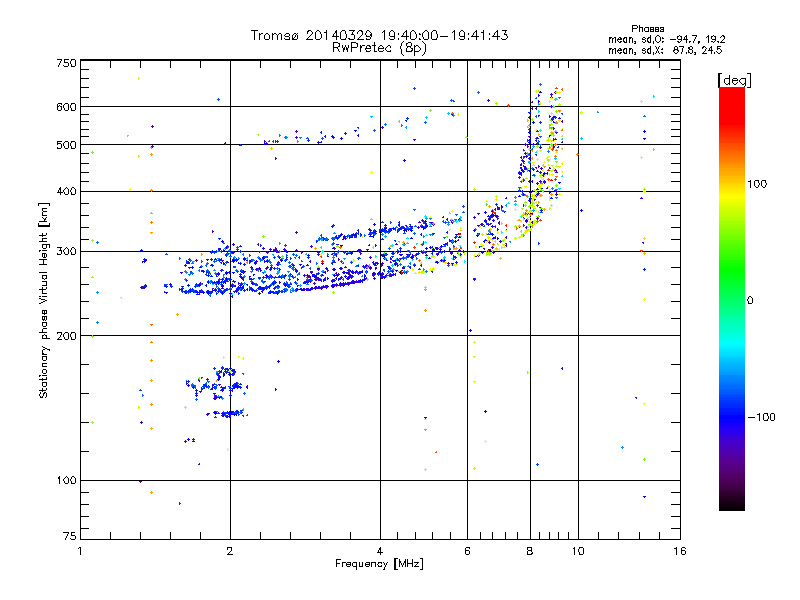Click the '500' height axis tick label
This screenshot has height=600, width=800.
click(66, 145)
